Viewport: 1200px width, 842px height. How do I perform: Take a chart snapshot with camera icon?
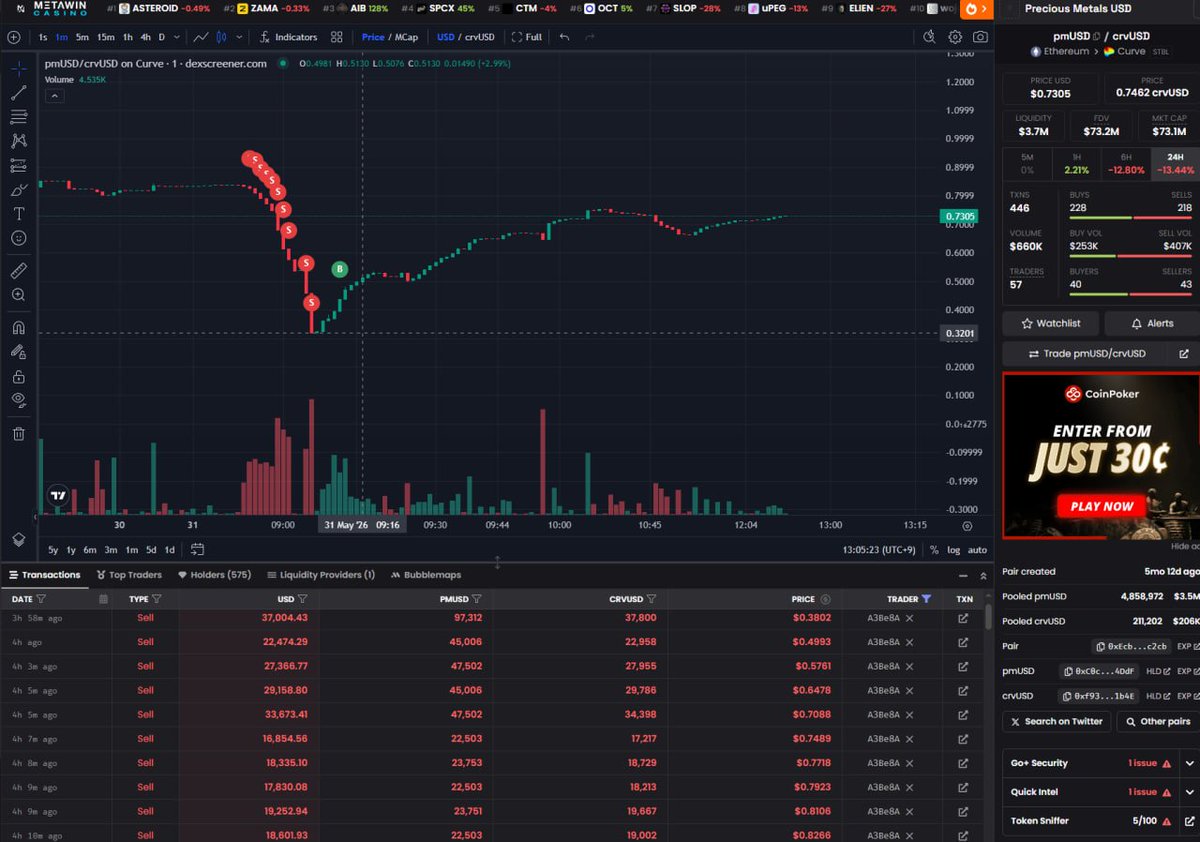981,37
